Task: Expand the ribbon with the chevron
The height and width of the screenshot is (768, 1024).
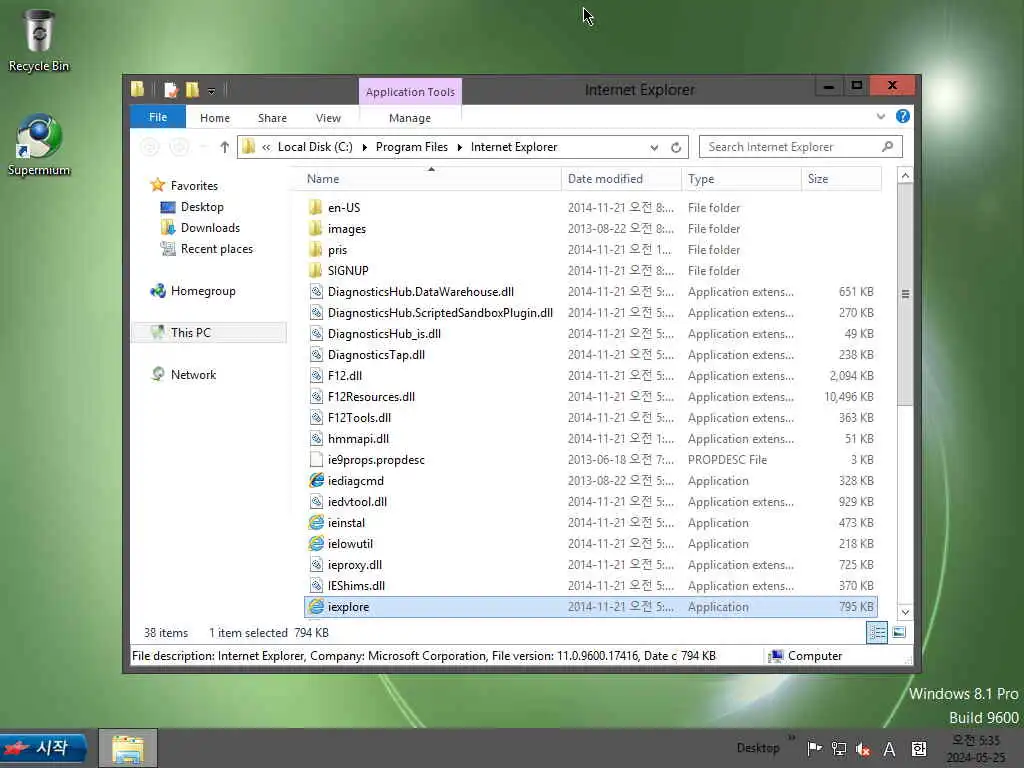Action: [881, 116]
